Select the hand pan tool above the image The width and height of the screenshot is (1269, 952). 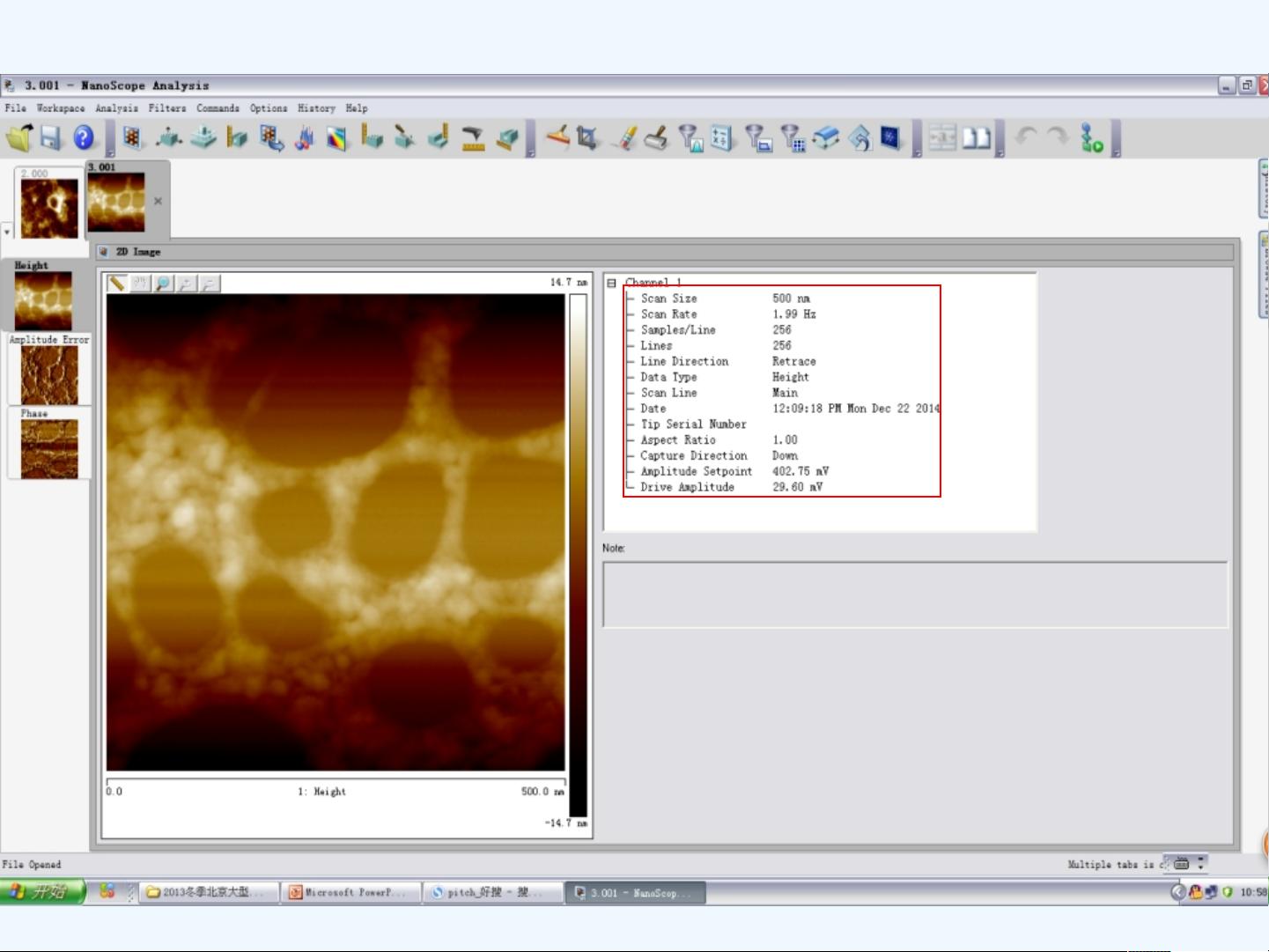[140, 283]
